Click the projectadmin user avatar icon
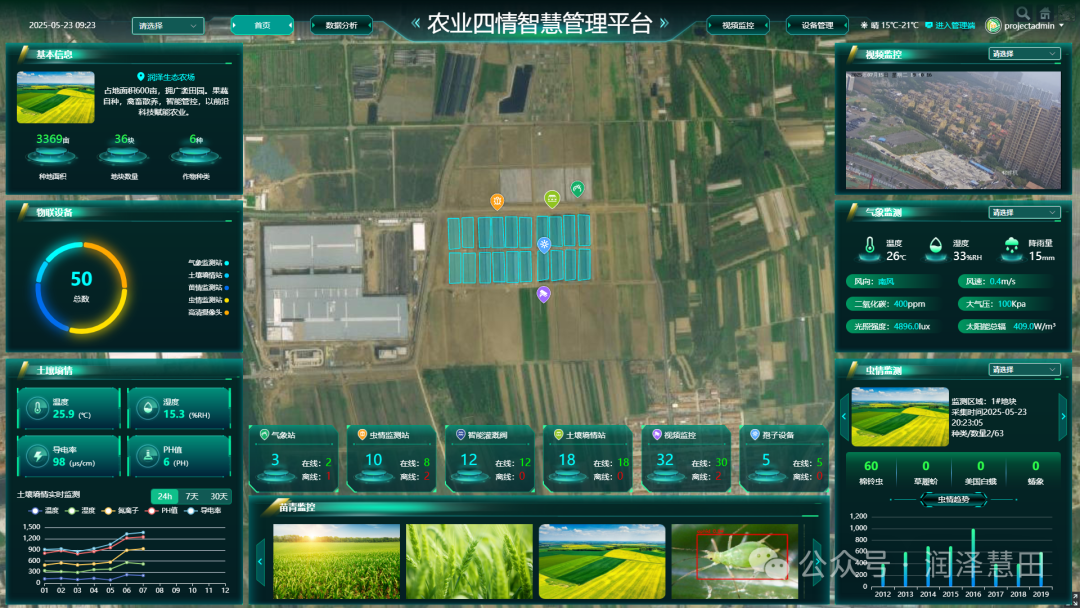Image resolution: width=1080 pixels, height=608 pixels. click(993, 25)
